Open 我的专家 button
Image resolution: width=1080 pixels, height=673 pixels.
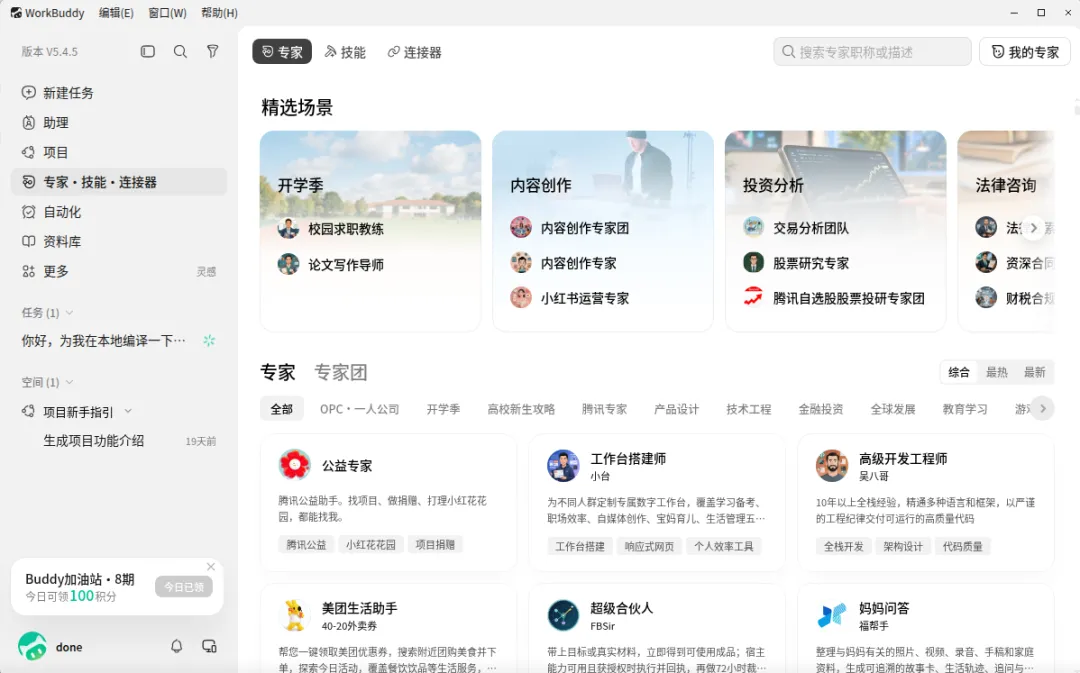[1025, 52]
